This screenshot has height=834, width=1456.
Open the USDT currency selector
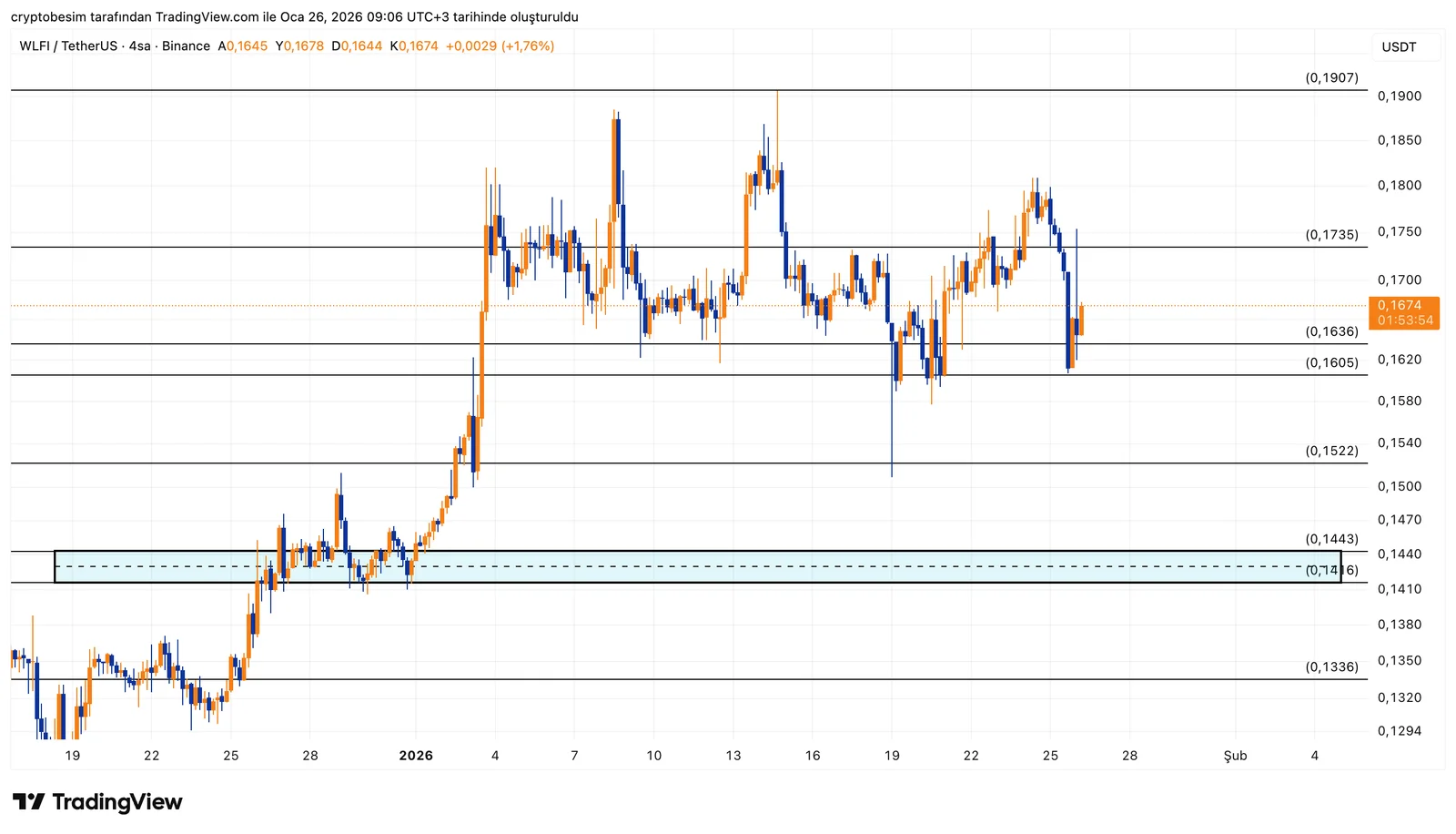[x=1399, y=47]
